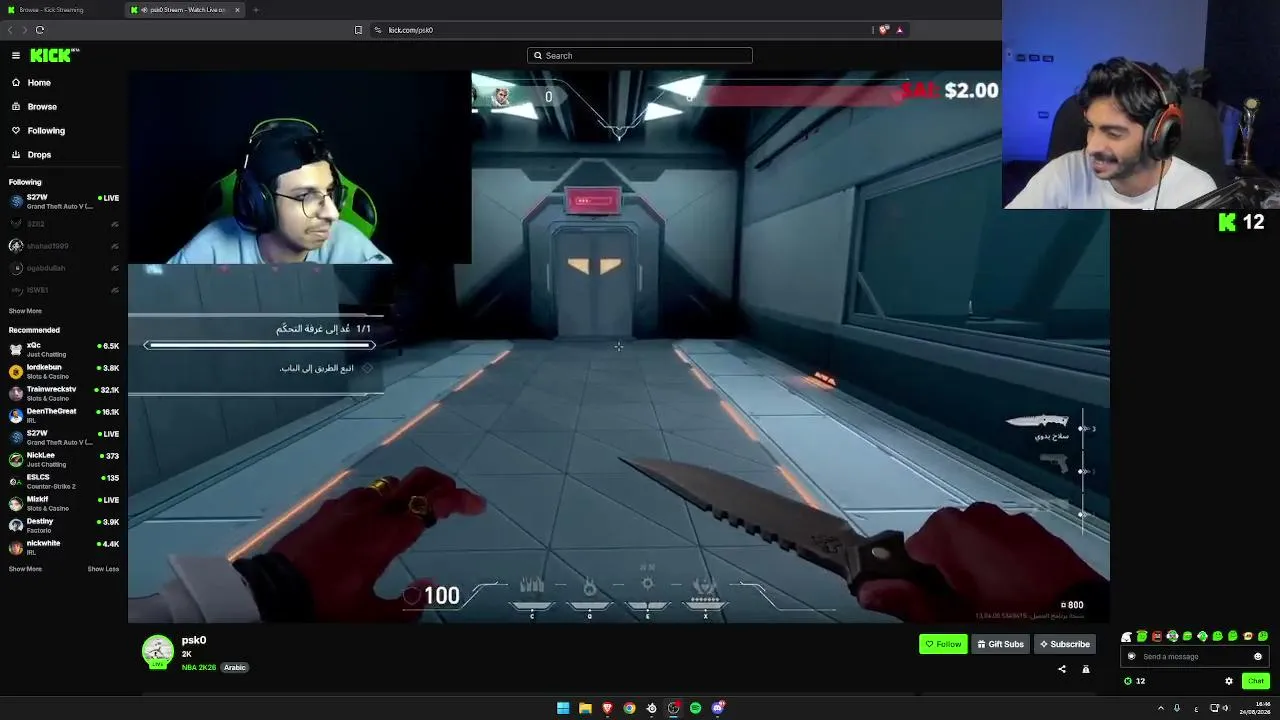Viewport: 1280px width, 720px height.
Task: Insert the first white emote in chat
Action: 1127,637
